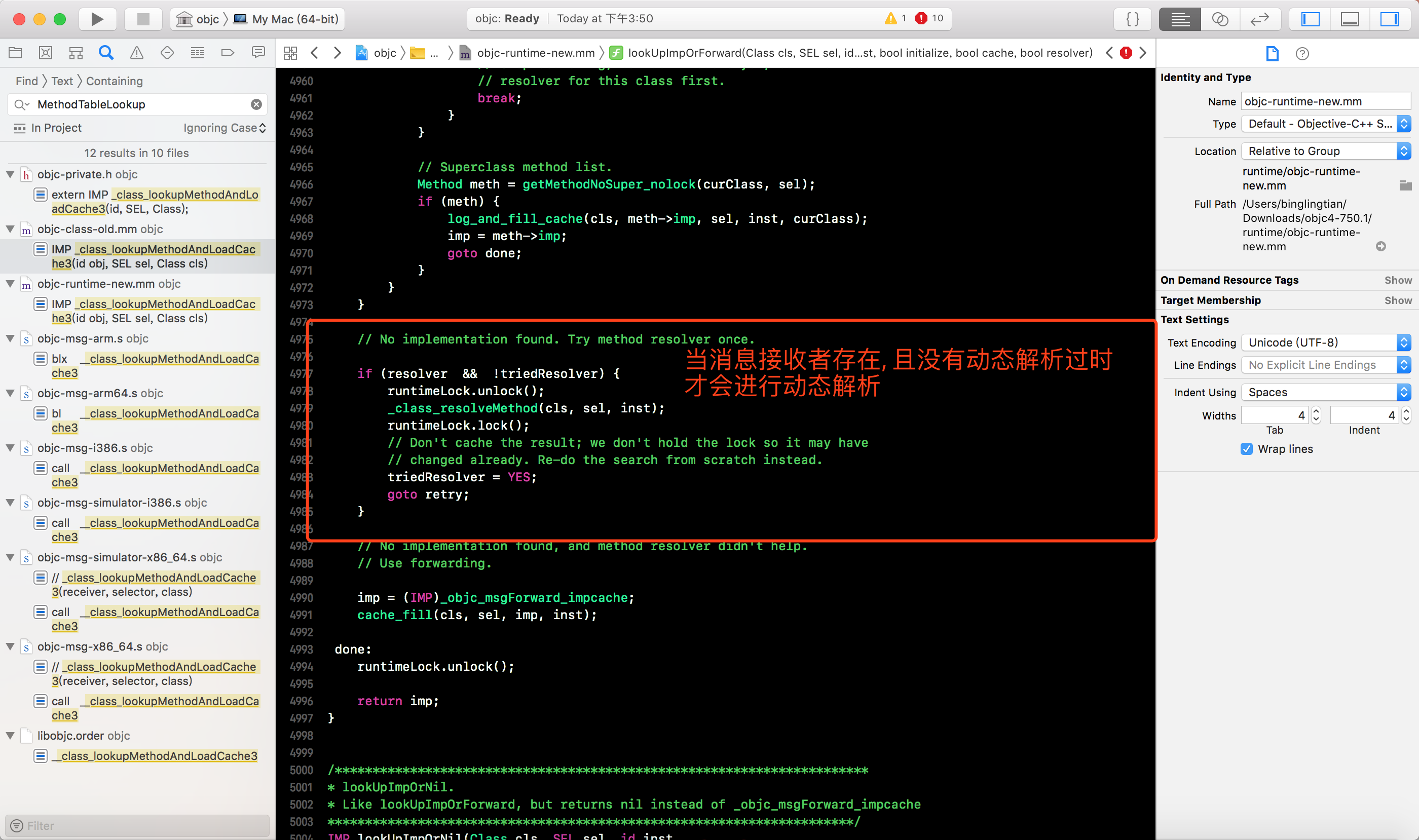This screenshot has width=1419, height=840.
Task: Open the Text Encoding dropdown
Action: point(1325,342)
